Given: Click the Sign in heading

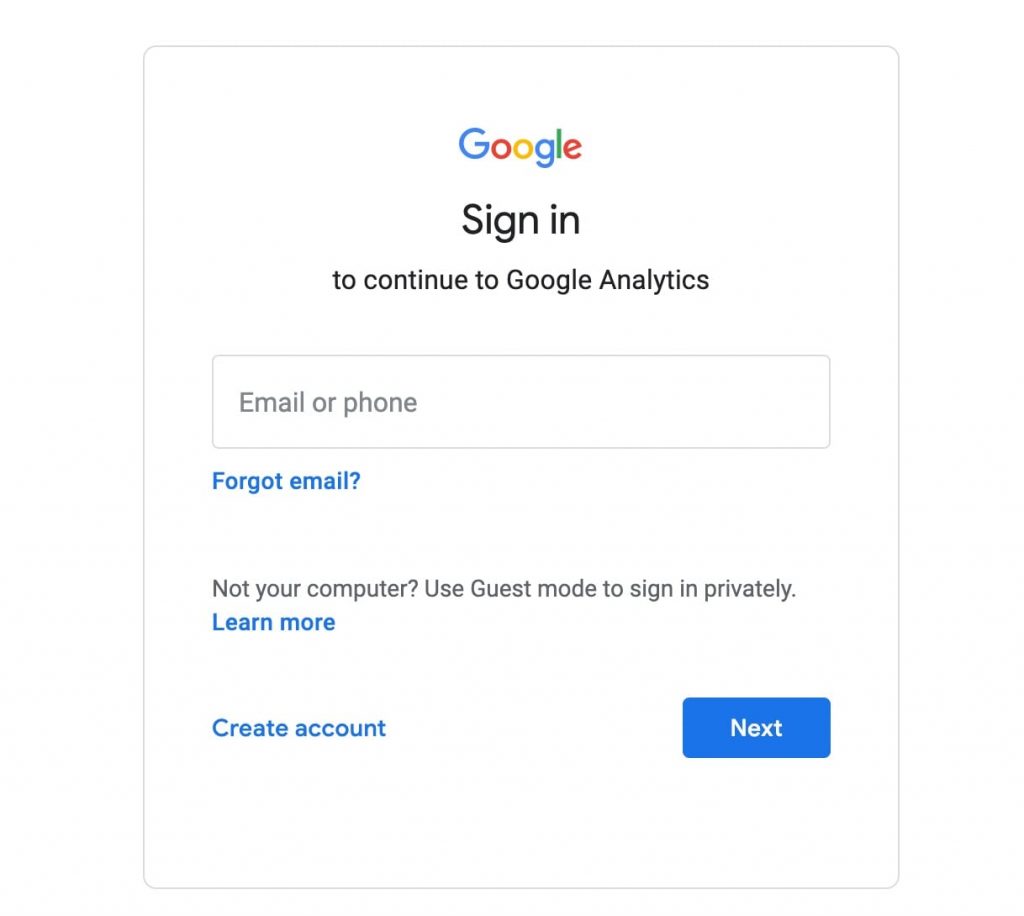Looking at the screenshot, I should [x=520, y=219].
